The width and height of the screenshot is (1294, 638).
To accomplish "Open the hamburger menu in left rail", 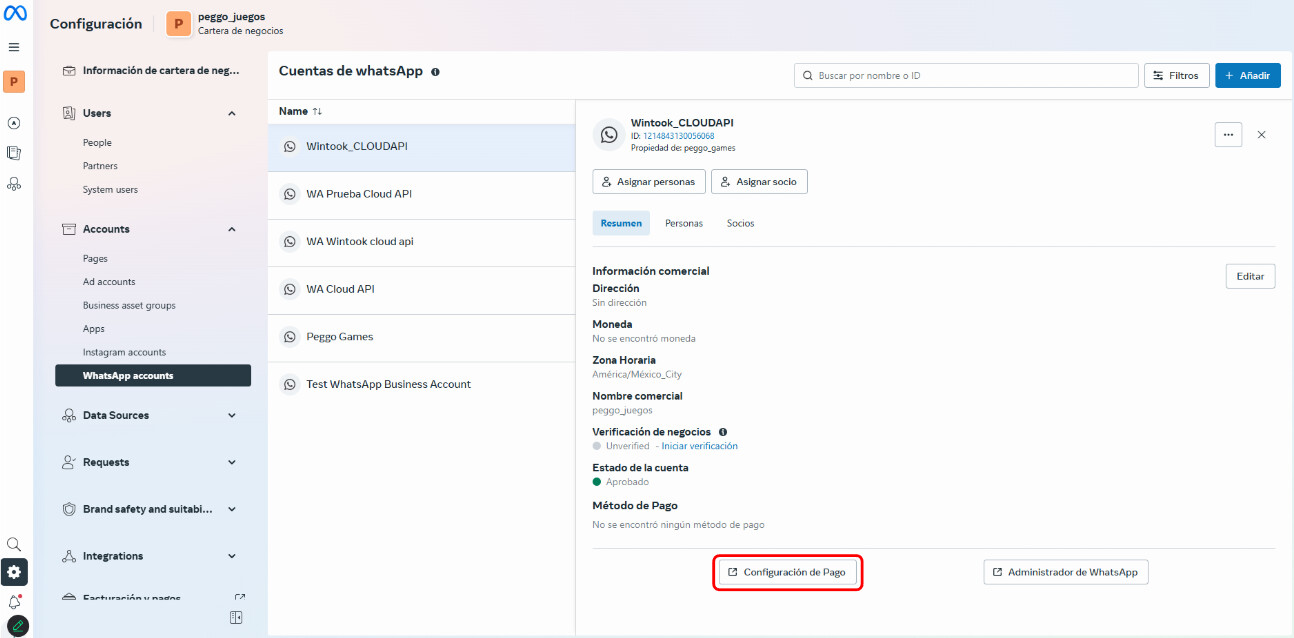I will point(14,47).
